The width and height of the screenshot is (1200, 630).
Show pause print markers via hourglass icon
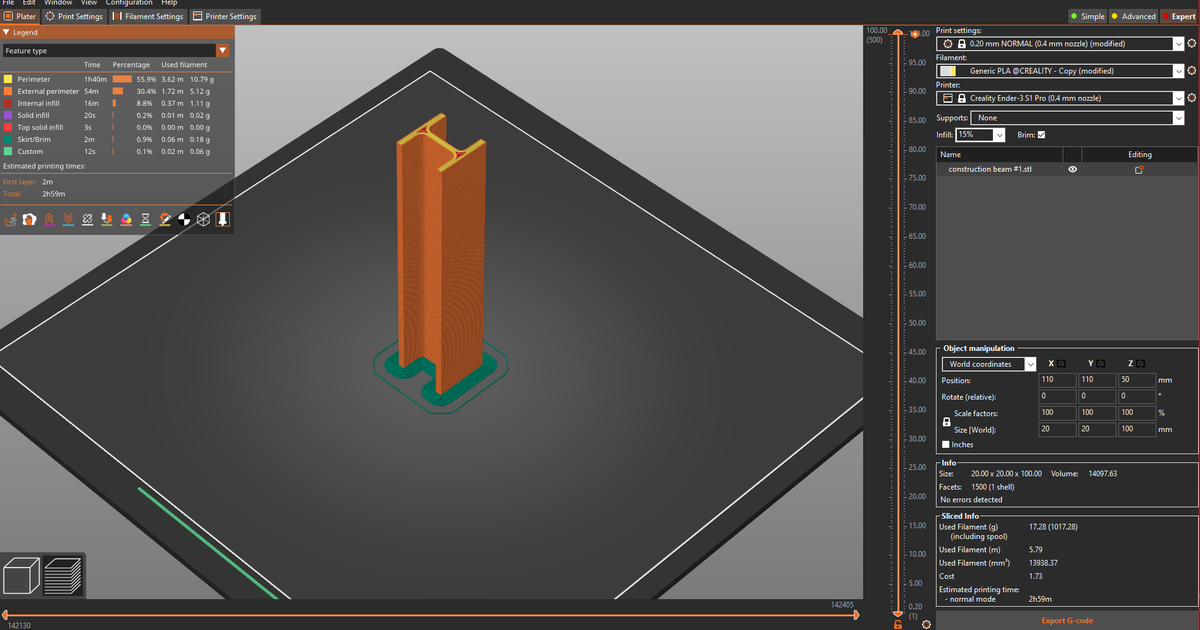[145, 220]
